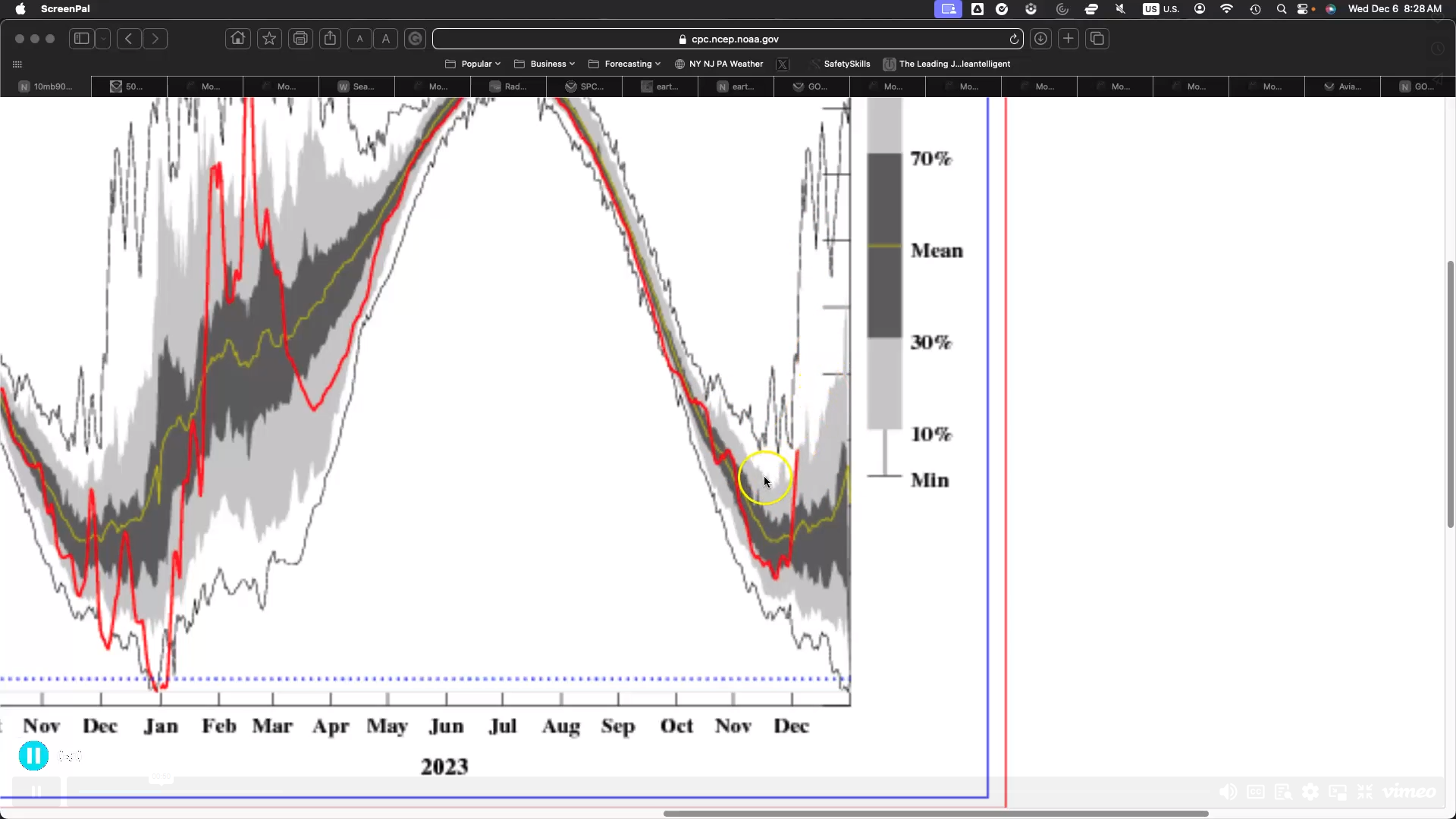Open the Wi-Fi status menu
This screenshot has height=819, width=1456.
point(1226,9)
